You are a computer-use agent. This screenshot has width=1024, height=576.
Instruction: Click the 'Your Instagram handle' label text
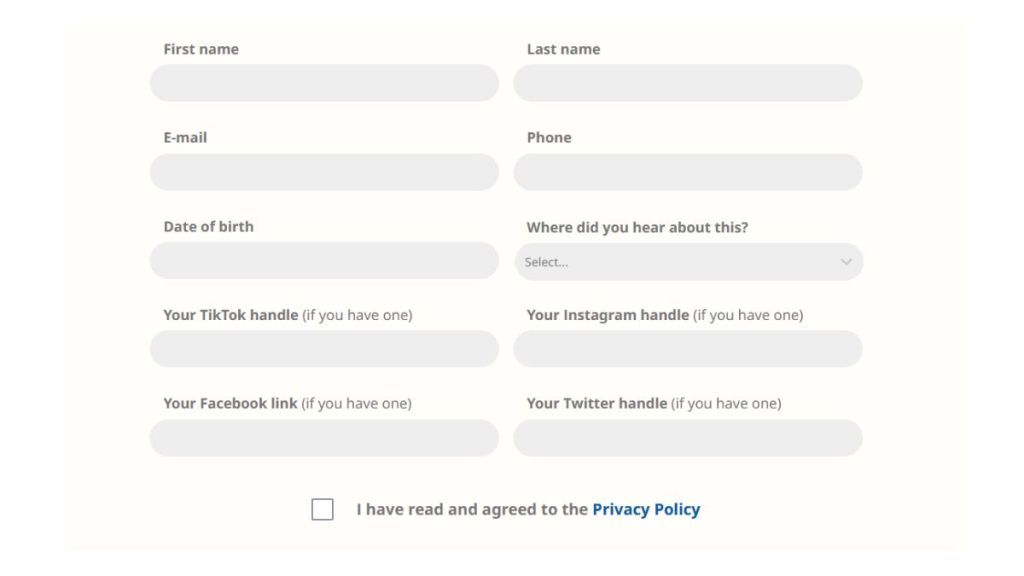608,315
